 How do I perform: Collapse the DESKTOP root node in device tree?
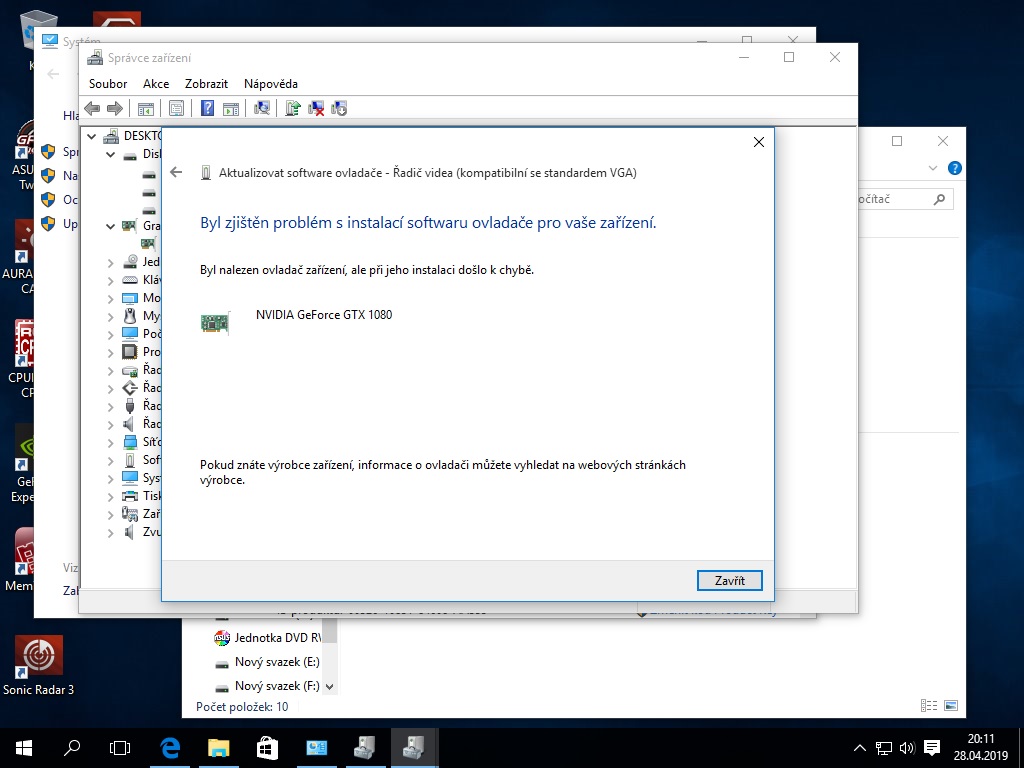(91, 136)
